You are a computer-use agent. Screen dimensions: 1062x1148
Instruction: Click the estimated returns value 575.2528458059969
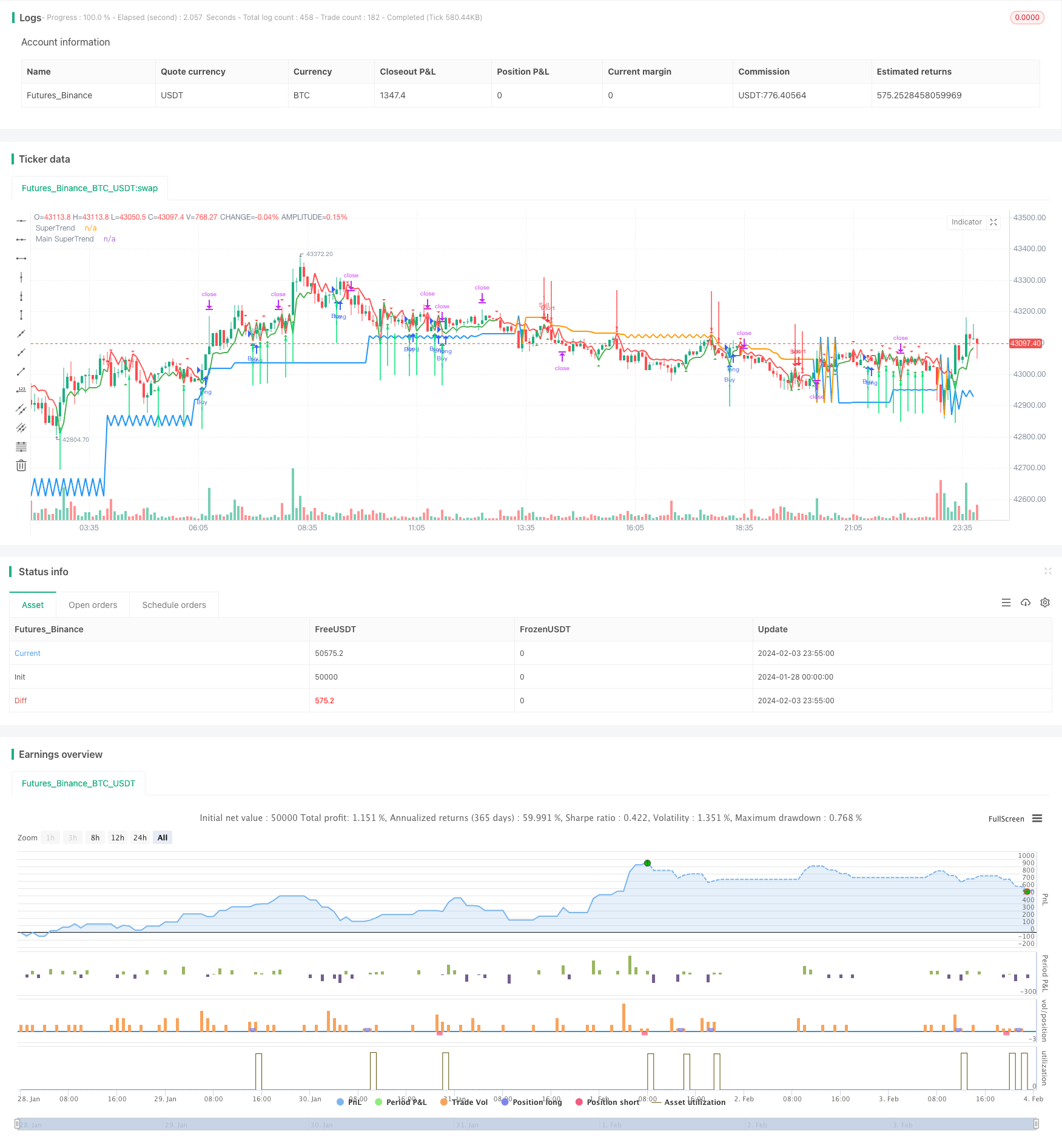919,95
